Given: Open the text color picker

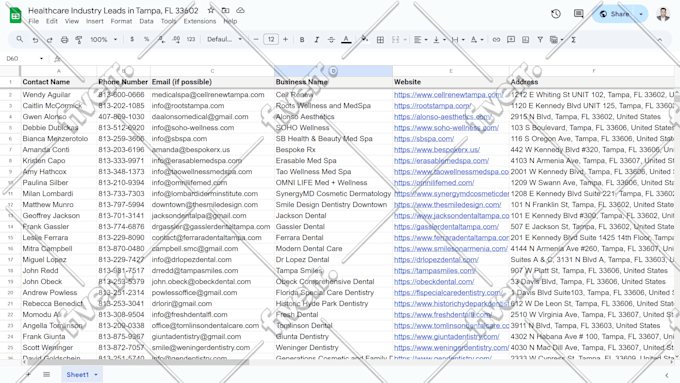Looking at the screenshot, I should 346,39.
